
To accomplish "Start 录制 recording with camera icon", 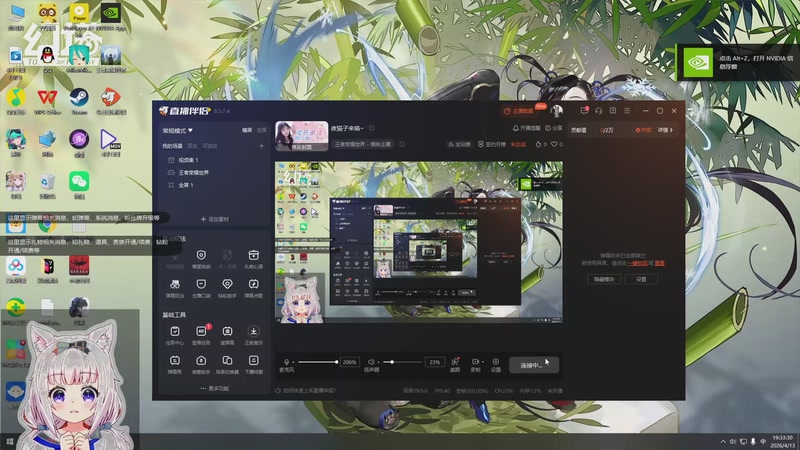I will pos(475,364).
